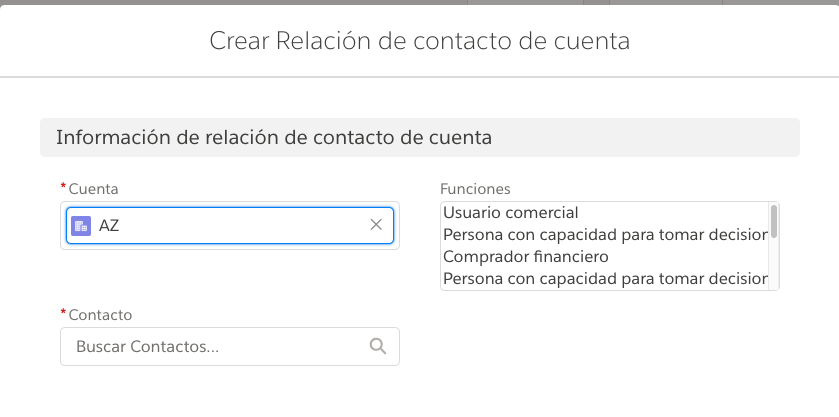This screenshot has height=417, width=839.
Task: Click the Información de relación section header
Action: 274,138
